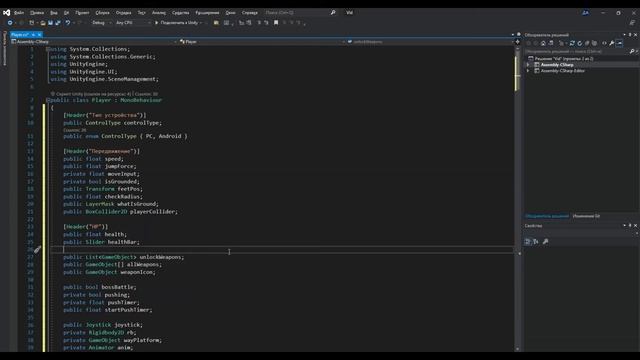This screenshot has height=360, width=640.
Task: Click the CodeLens Unity script references link
Action: click(93, 94)
